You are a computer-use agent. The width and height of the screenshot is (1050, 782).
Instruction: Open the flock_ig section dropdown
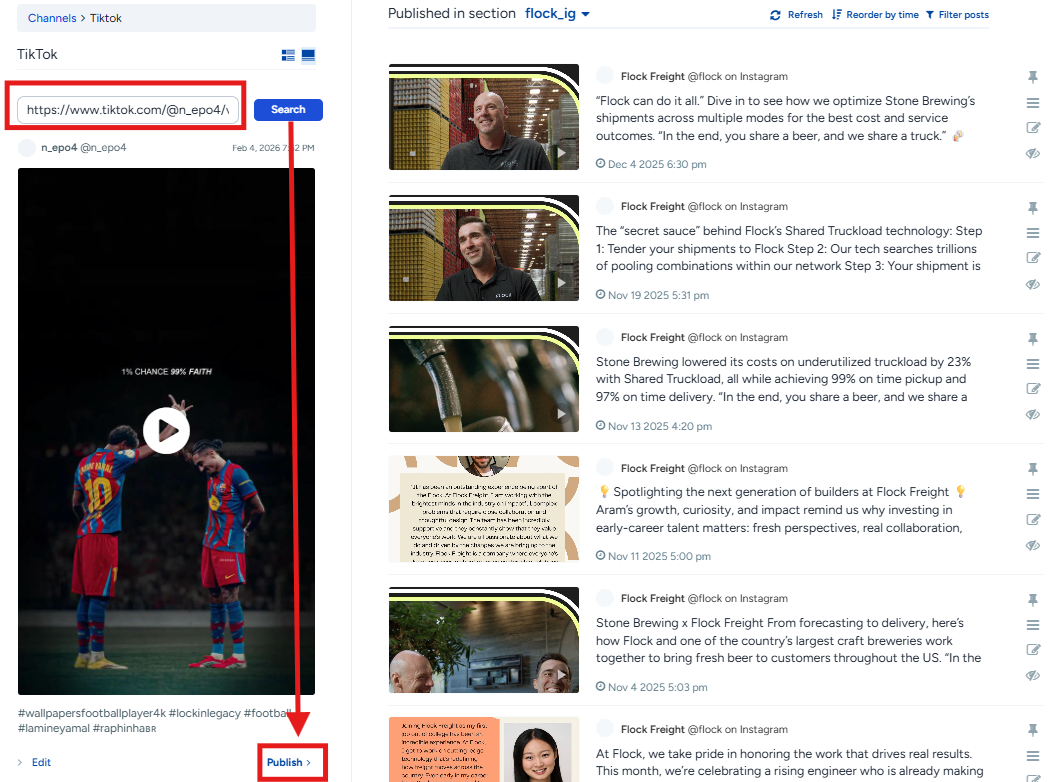tap(557, 13)
